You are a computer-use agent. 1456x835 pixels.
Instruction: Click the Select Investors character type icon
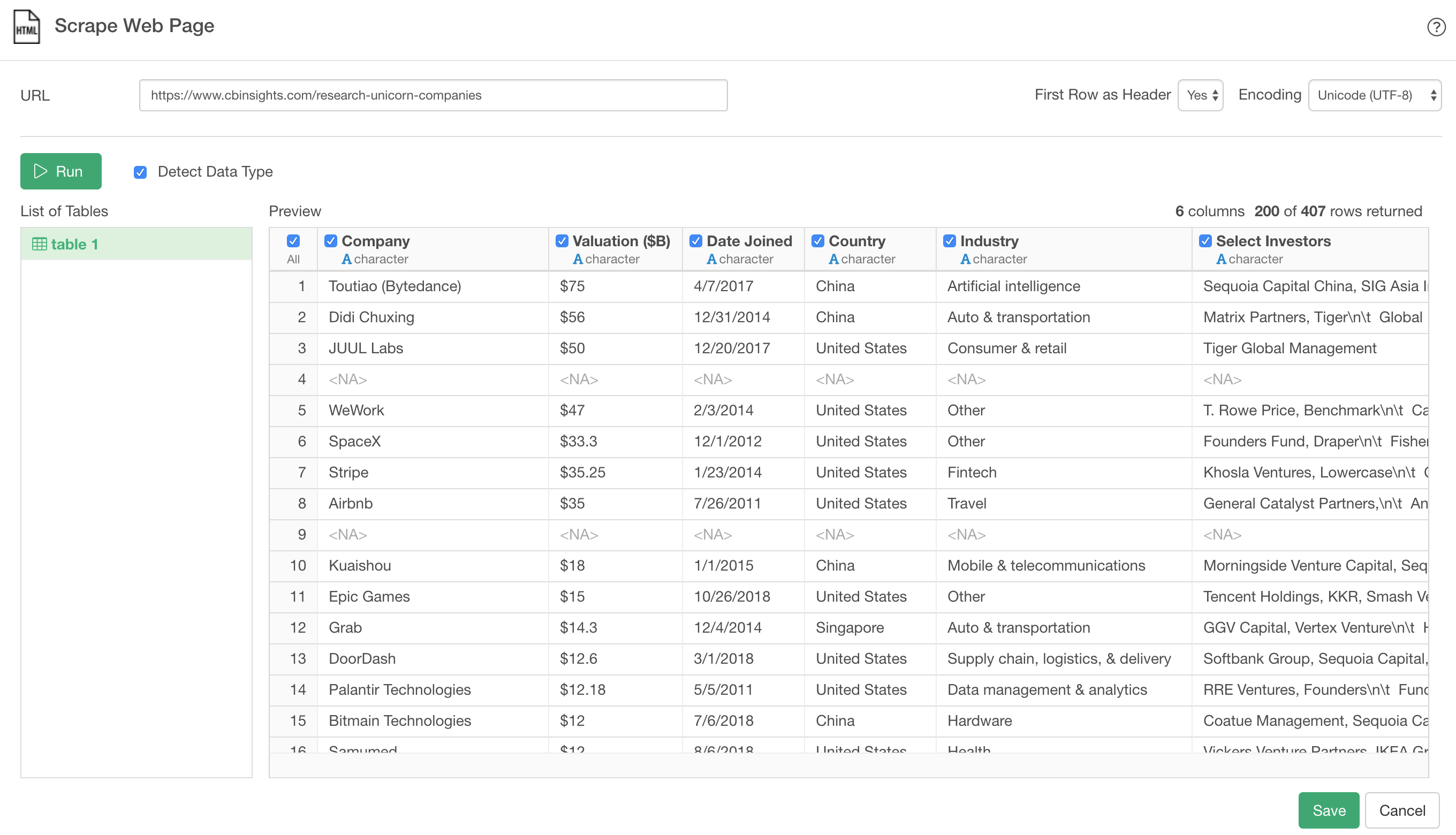1221,259
